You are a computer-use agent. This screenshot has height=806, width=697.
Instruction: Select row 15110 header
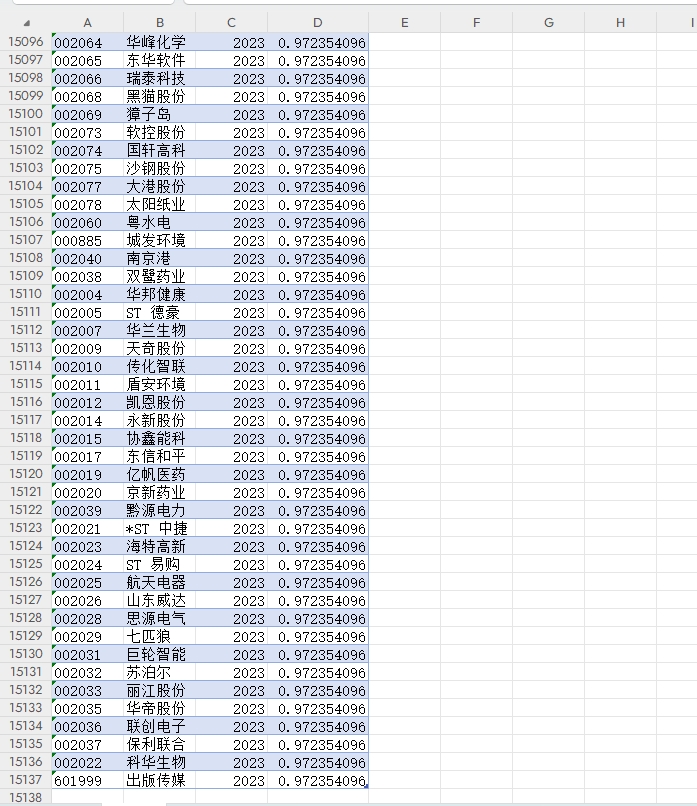(26, 294)
